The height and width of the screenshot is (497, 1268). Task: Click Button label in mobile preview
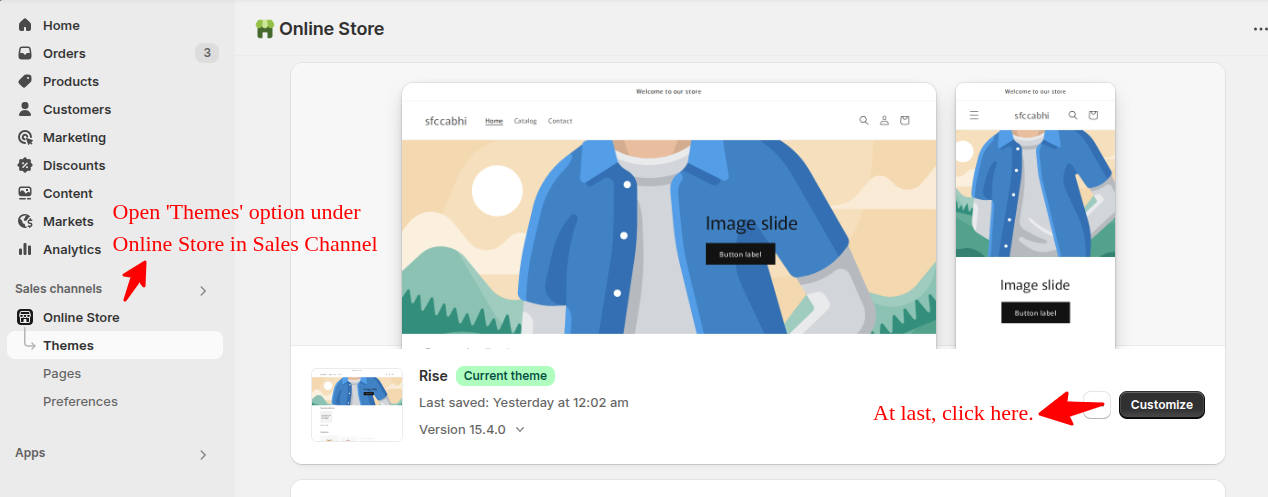(x=1035, y=313)
